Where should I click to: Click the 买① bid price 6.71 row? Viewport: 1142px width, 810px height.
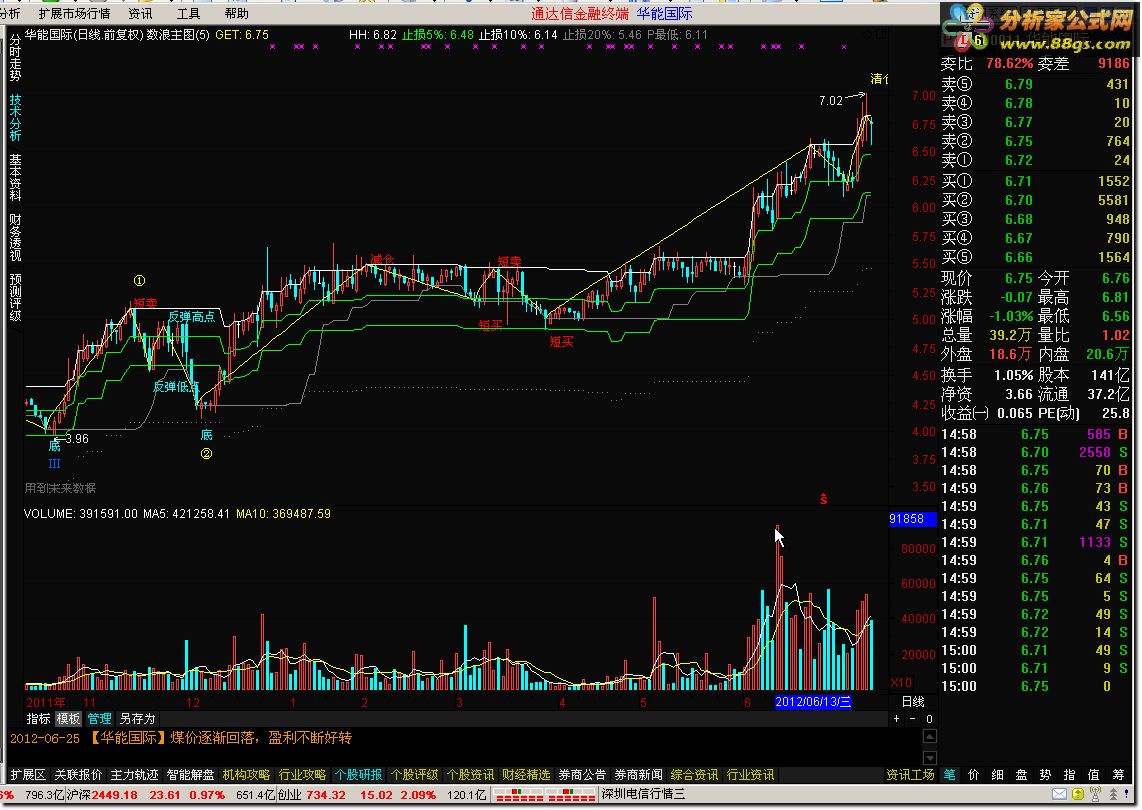1035,181
